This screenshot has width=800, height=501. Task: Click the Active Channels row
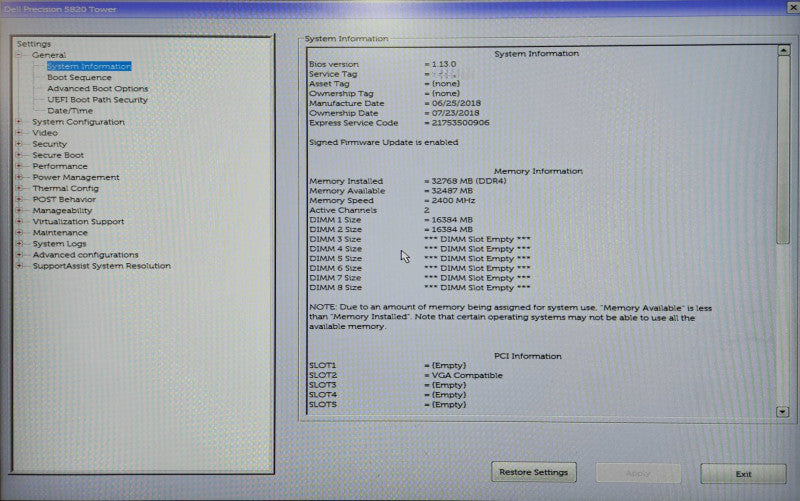[369, 210]
